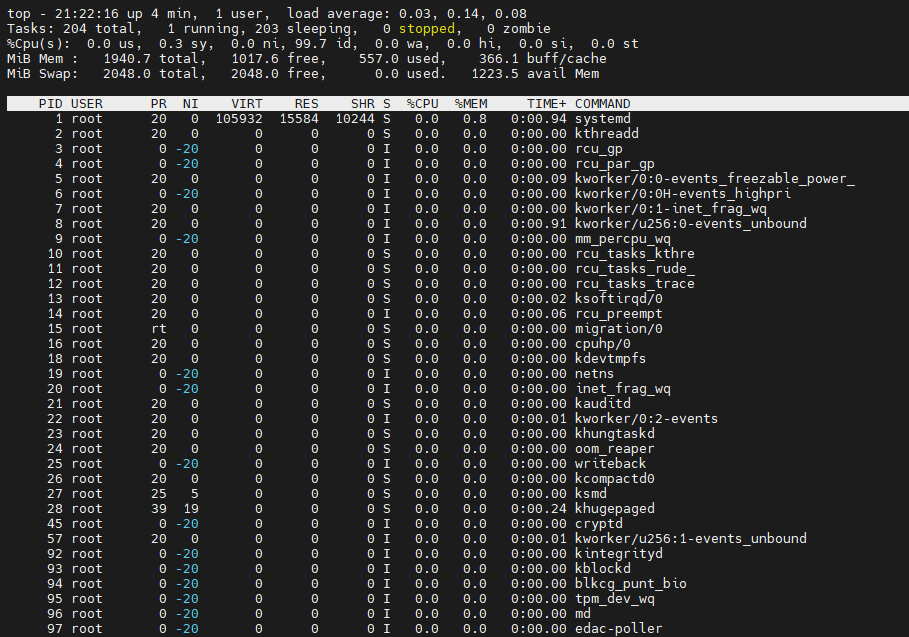Click writeback process name
909x637 pixels.
(610, 464)
